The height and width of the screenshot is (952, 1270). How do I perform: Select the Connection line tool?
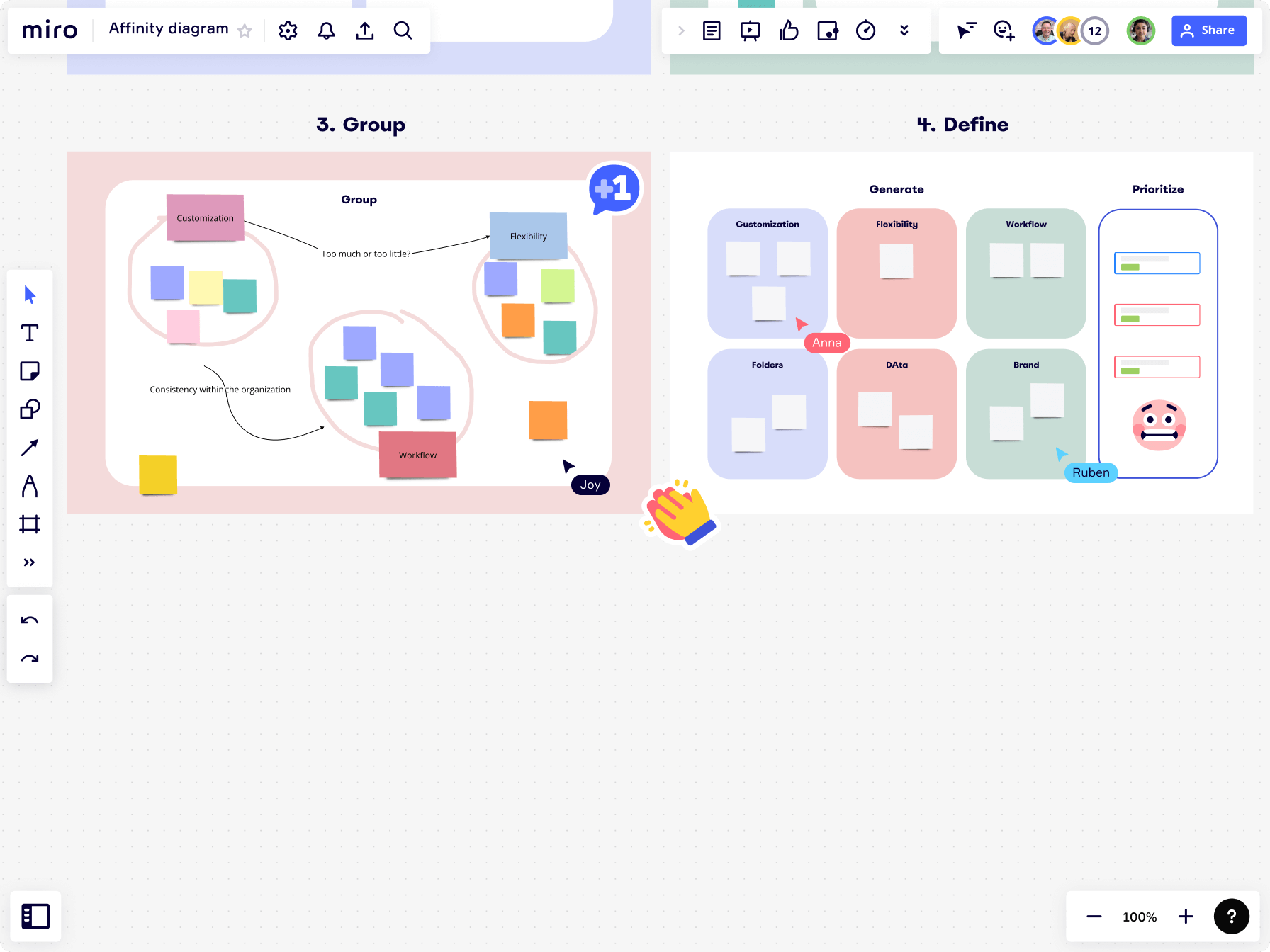click(x=30, y=447)
